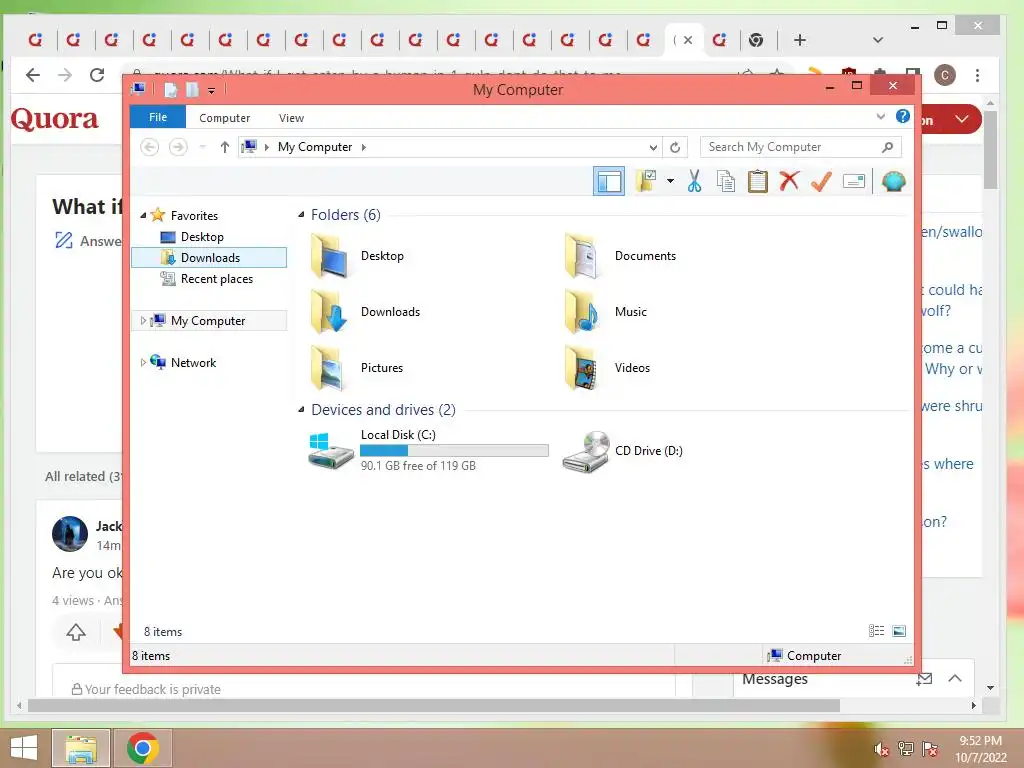Click the muted volume tray icon
The image size is (1024, 768).
(882, 749)
